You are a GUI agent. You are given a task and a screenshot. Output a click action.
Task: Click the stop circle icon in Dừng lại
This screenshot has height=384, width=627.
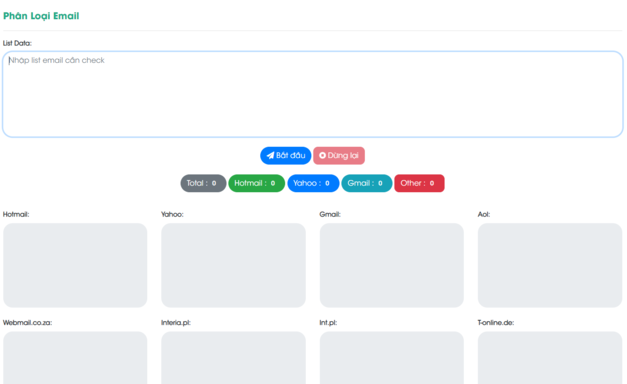click(322, 155)
